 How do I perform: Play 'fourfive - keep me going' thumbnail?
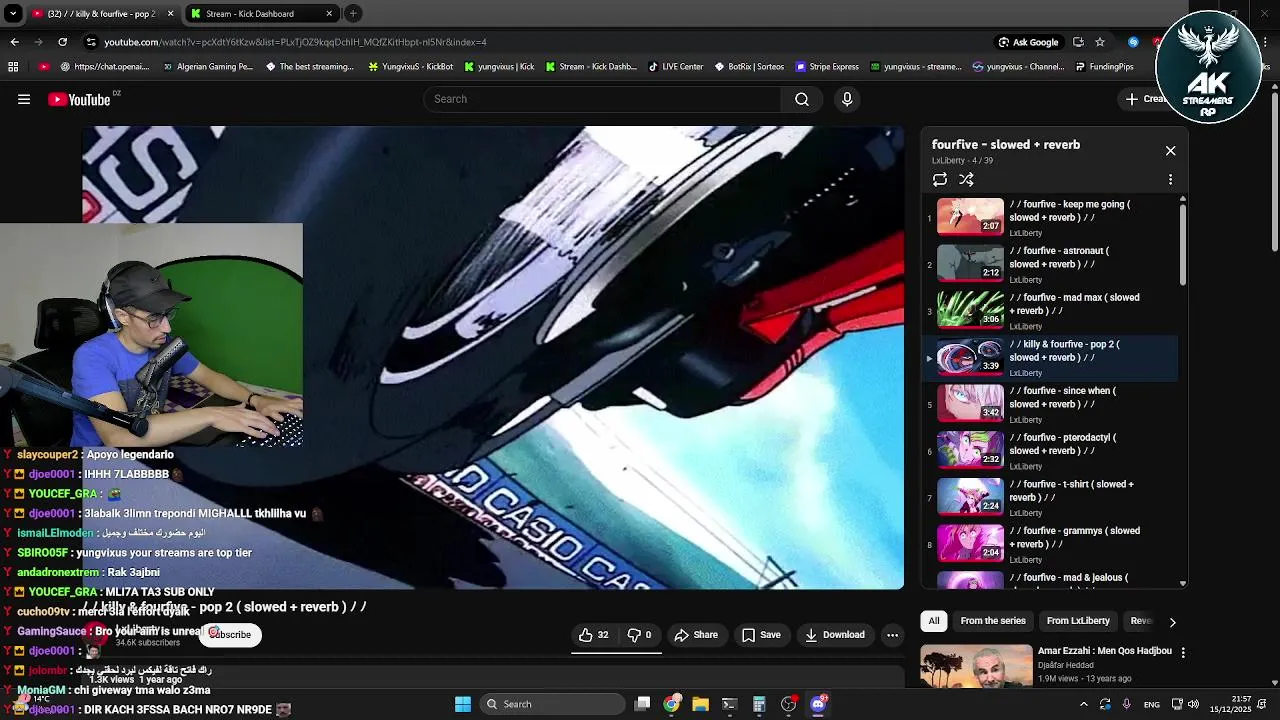point(970,217)
